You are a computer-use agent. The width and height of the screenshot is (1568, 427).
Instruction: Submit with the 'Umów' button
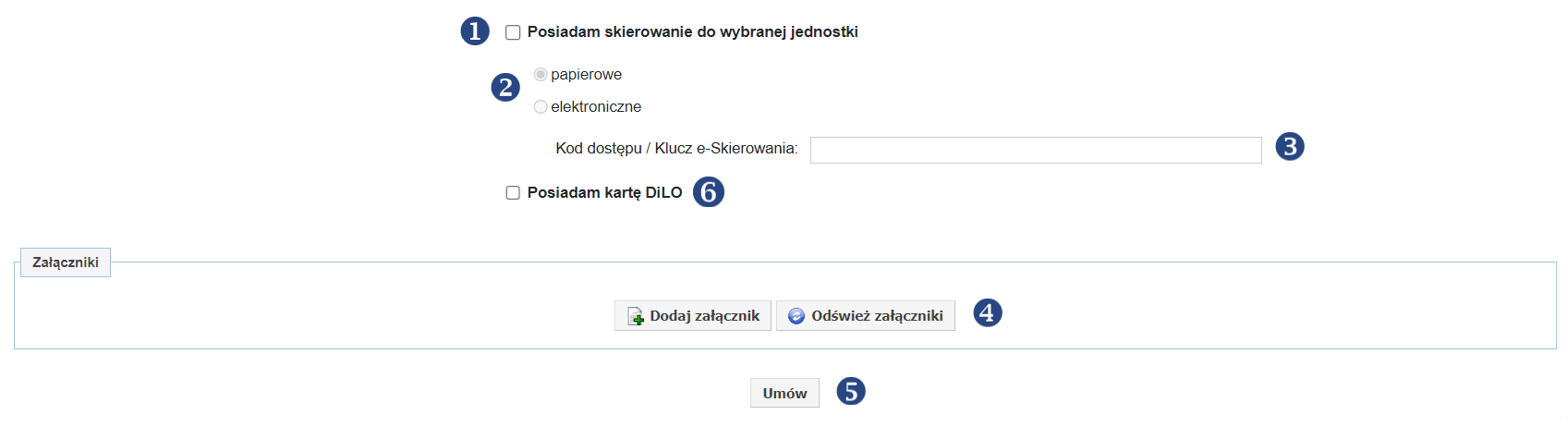point(784,393)
